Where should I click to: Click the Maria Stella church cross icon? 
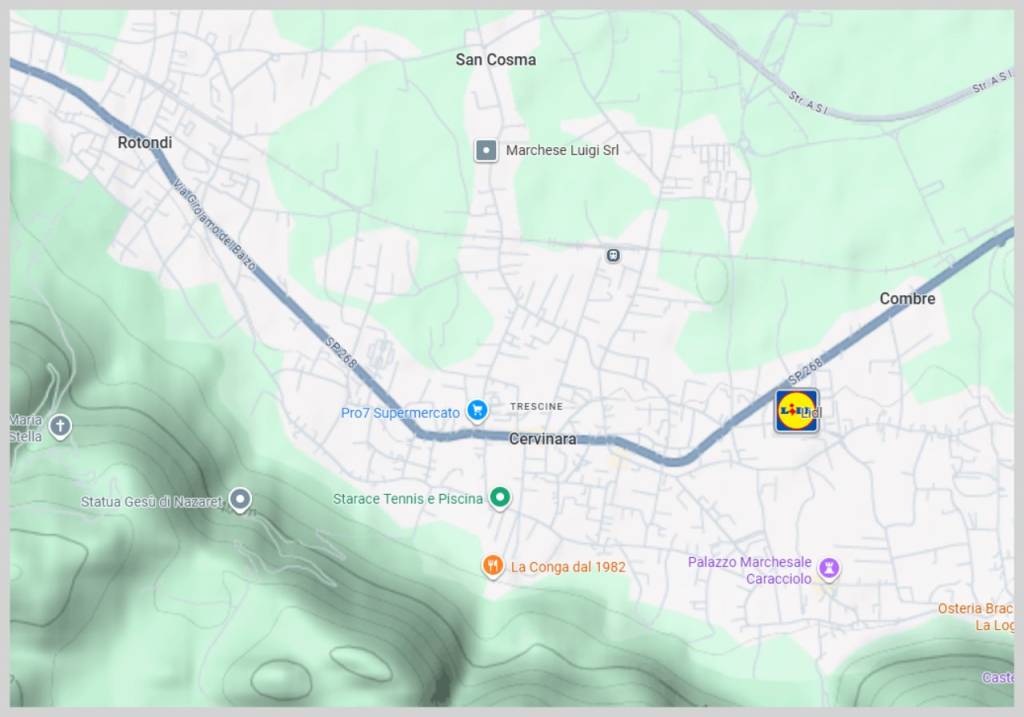[60, 427]
